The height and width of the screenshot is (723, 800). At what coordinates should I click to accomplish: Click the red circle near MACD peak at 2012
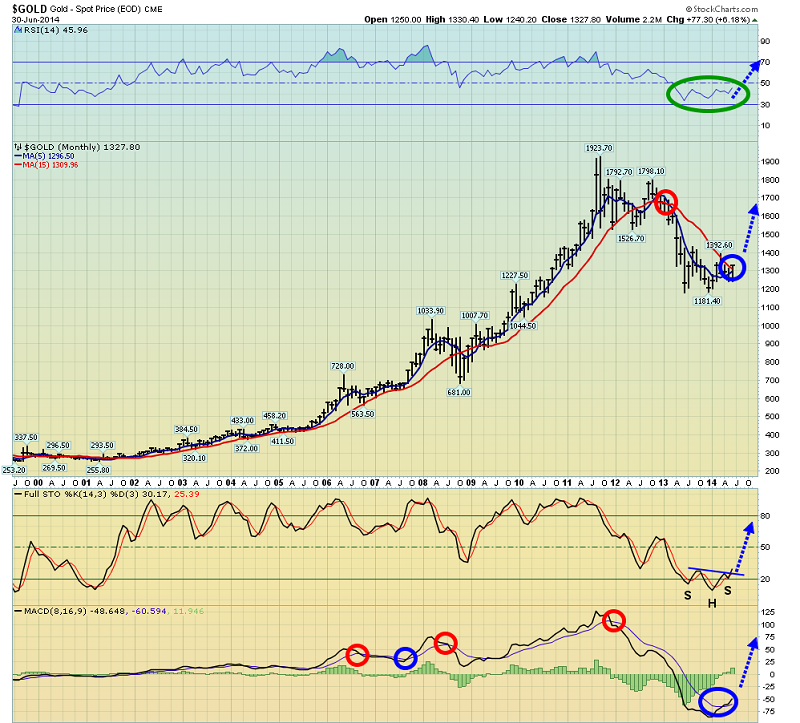(x=613, y=620)
